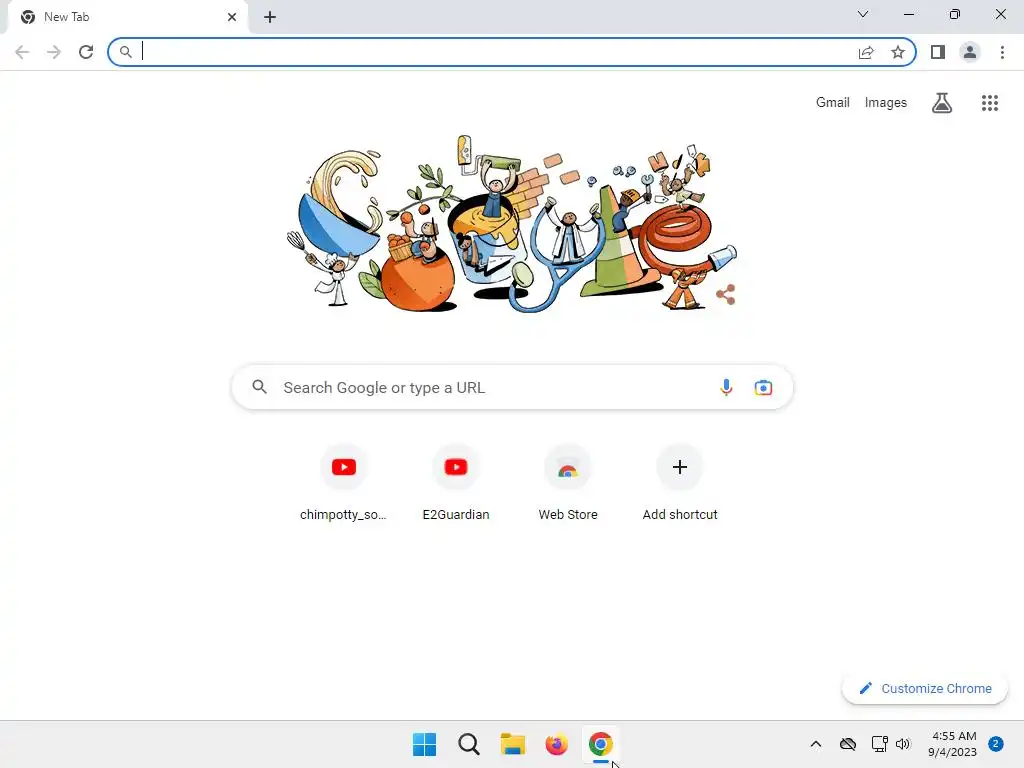Click the Google Doodle image
The height and width of the screenshot is (768, 1024).
click(512, 223)
